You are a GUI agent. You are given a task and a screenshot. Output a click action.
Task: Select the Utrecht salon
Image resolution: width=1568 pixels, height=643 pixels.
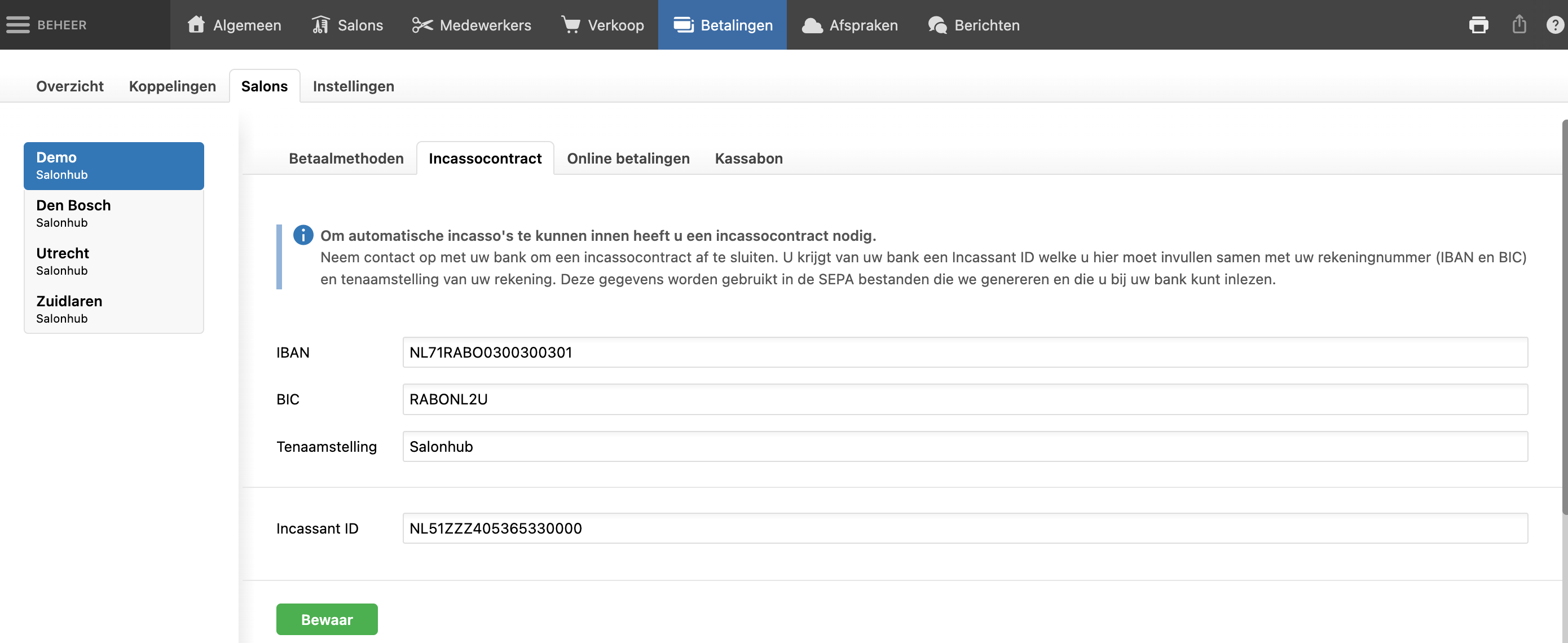point(114,261)
